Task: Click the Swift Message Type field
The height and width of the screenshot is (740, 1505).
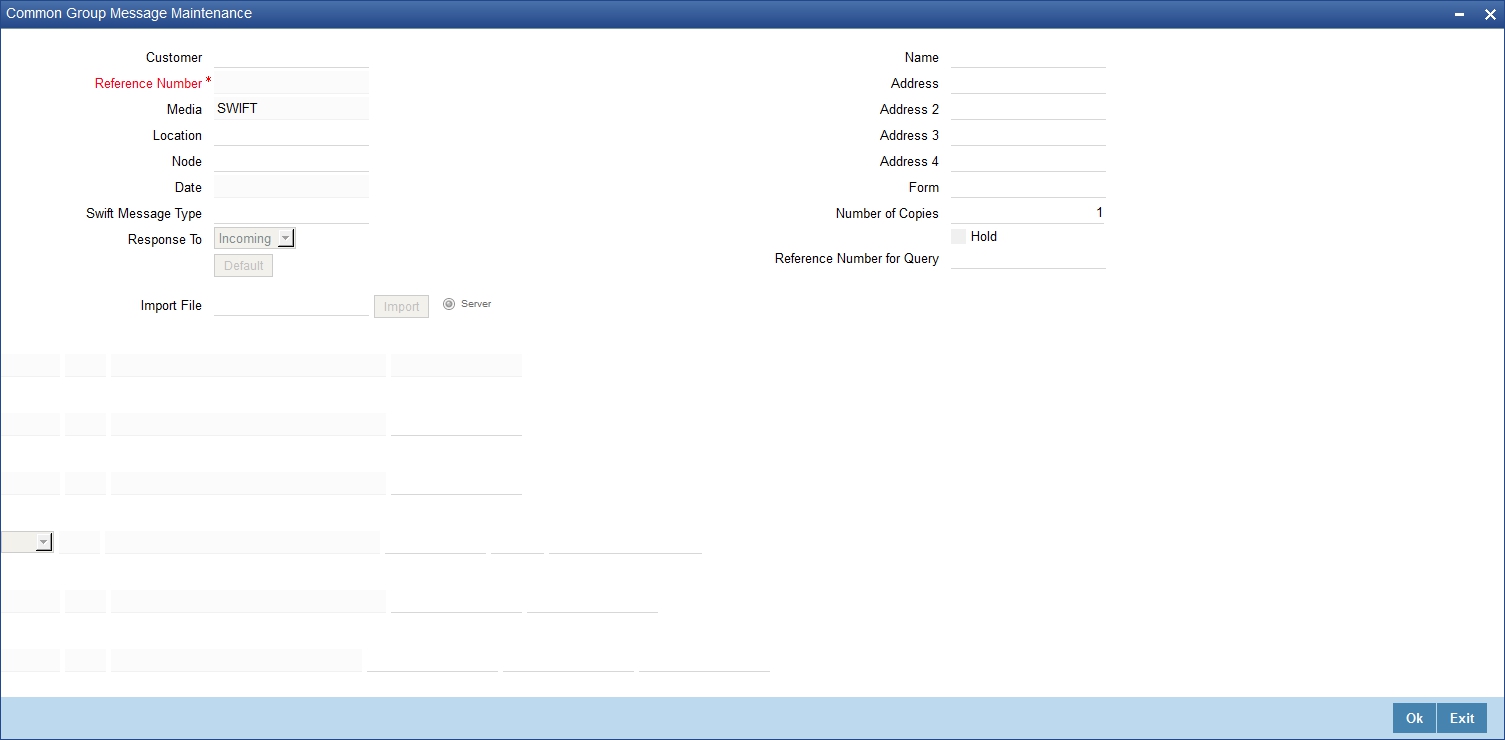Action: coord(291,213)
